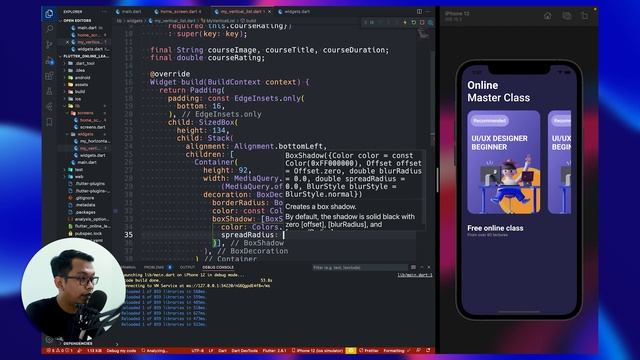Open the Testing flask icon in activity bar
The width and height of the screenshot is (640, 360).
49,91
